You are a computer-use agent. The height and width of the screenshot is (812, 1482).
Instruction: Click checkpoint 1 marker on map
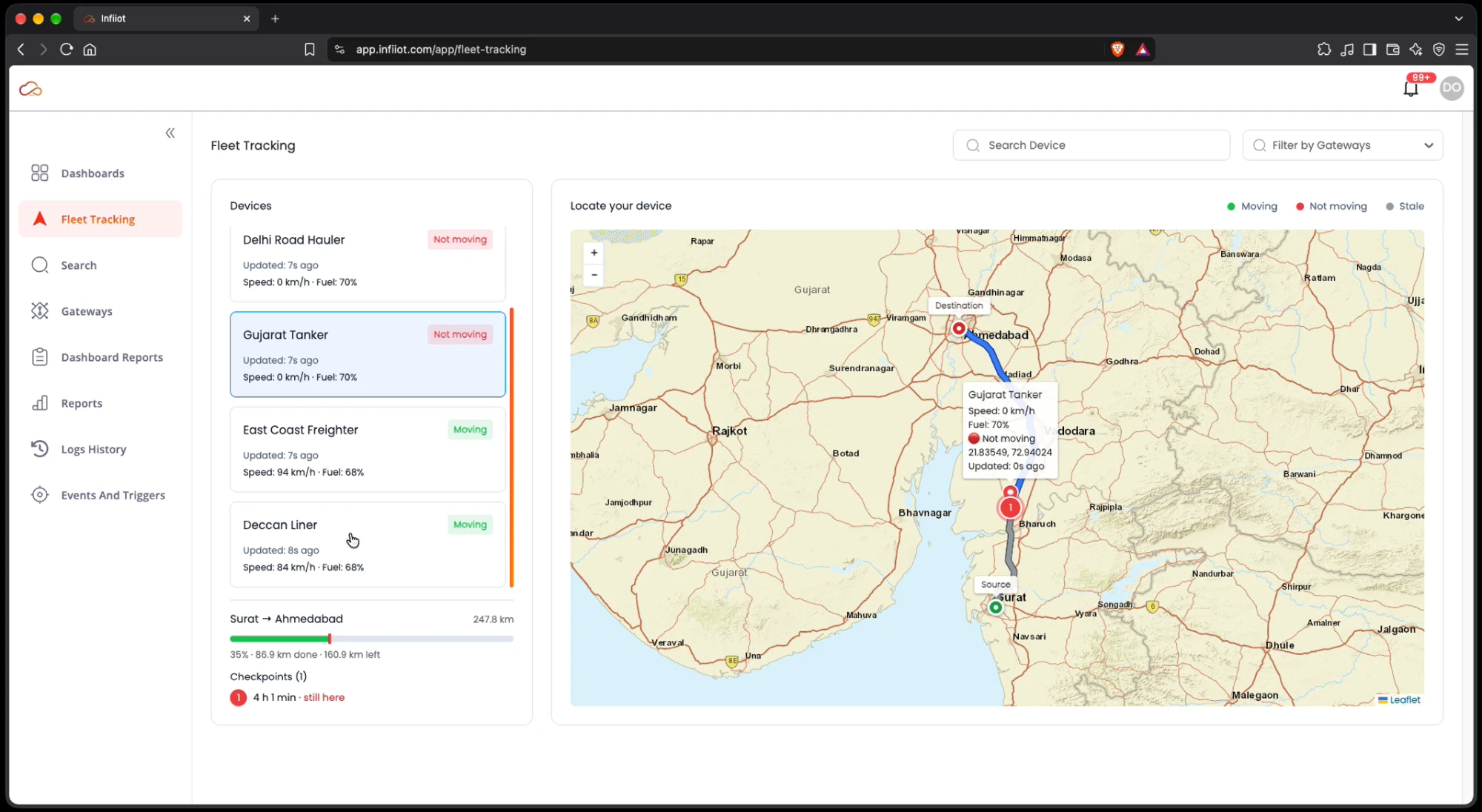tap(1010, 507)
